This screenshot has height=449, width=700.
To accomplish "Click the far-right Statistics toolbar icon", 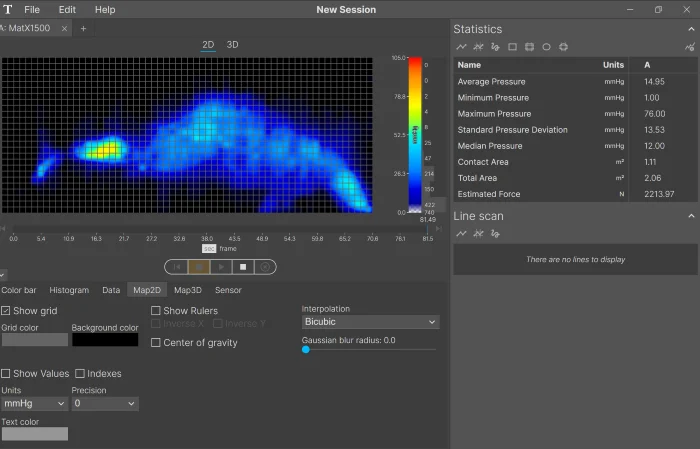I will pyautogui.click(x=689, y=47).
